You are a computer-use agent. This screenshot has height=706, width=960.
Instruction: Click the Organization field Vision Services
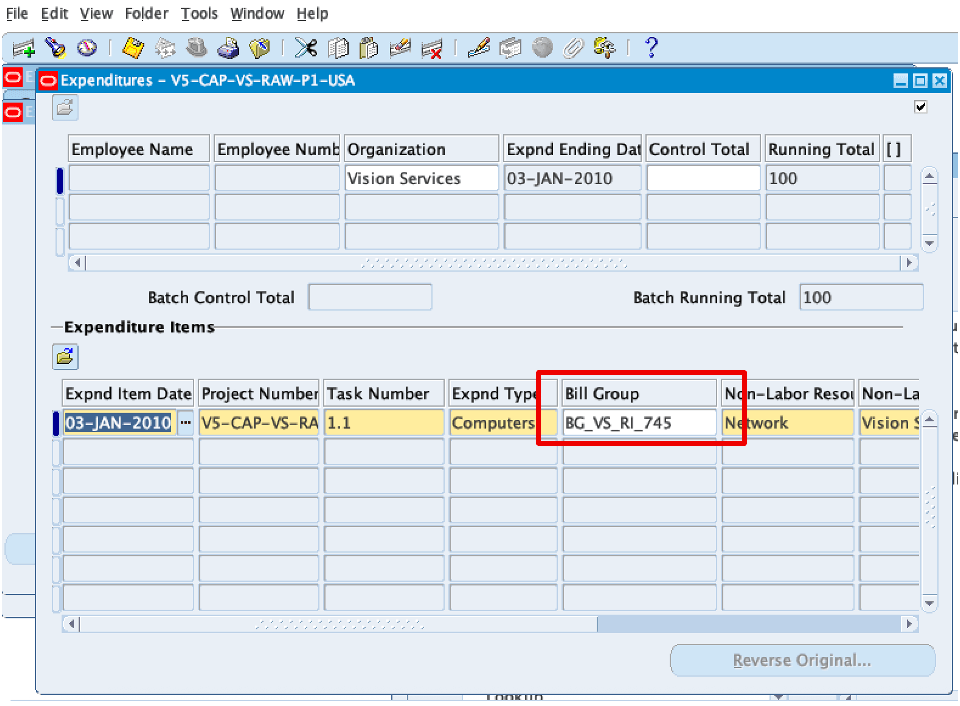tap(421, 178)
